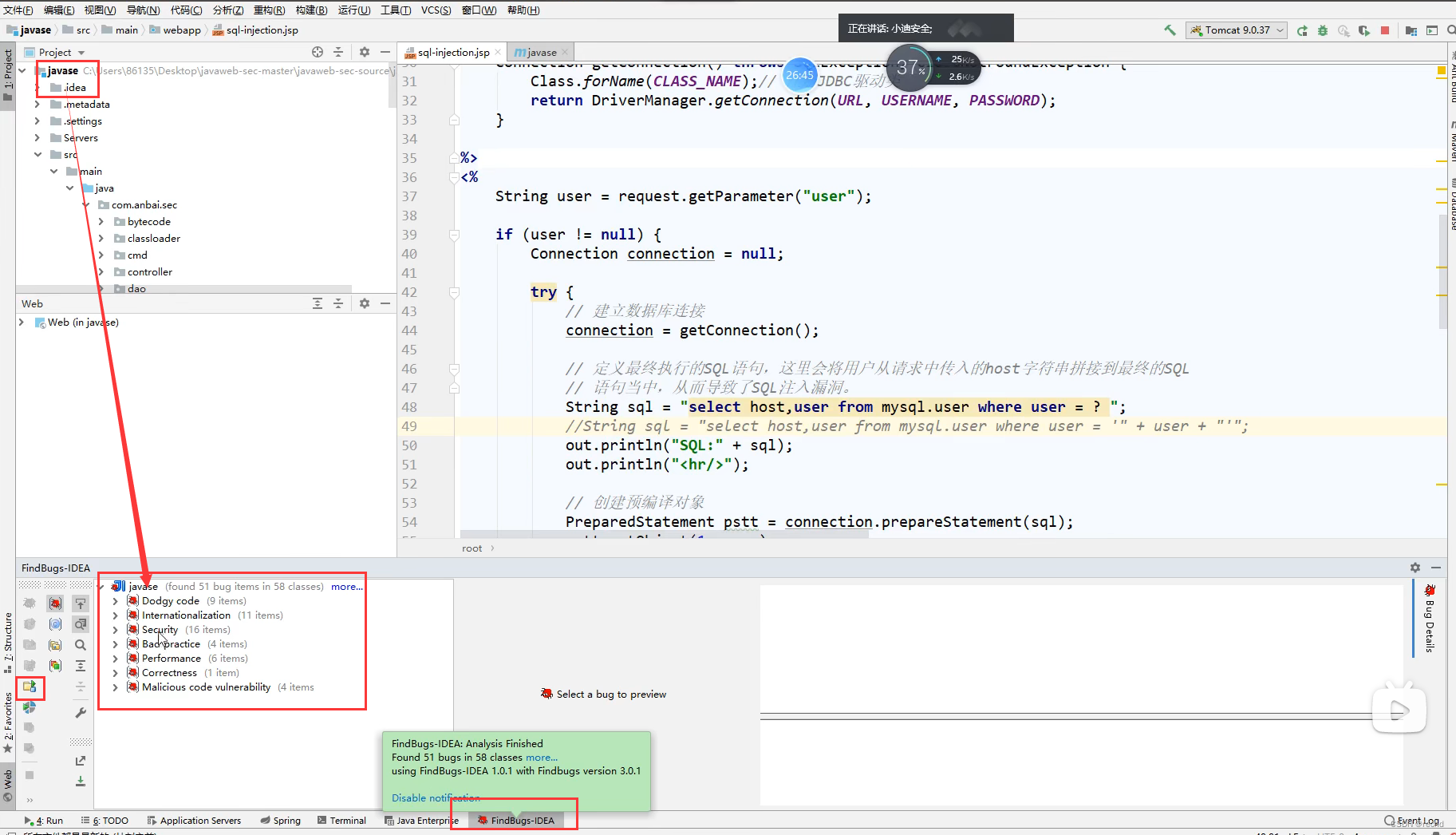
Task: Expand the Dodgy code bug category
Action: point(116,601)
